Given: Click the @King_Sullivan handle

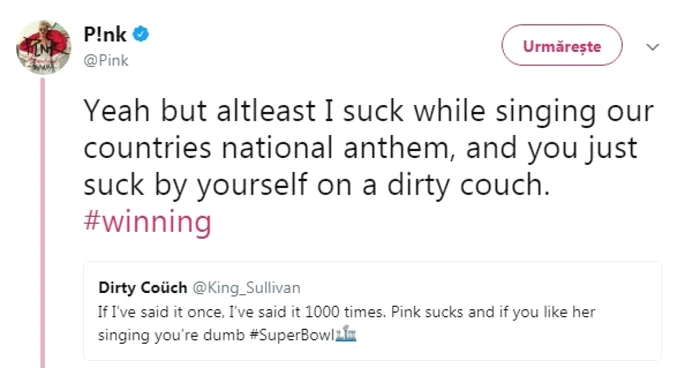Looking at the screenshot, I should 246,288.
